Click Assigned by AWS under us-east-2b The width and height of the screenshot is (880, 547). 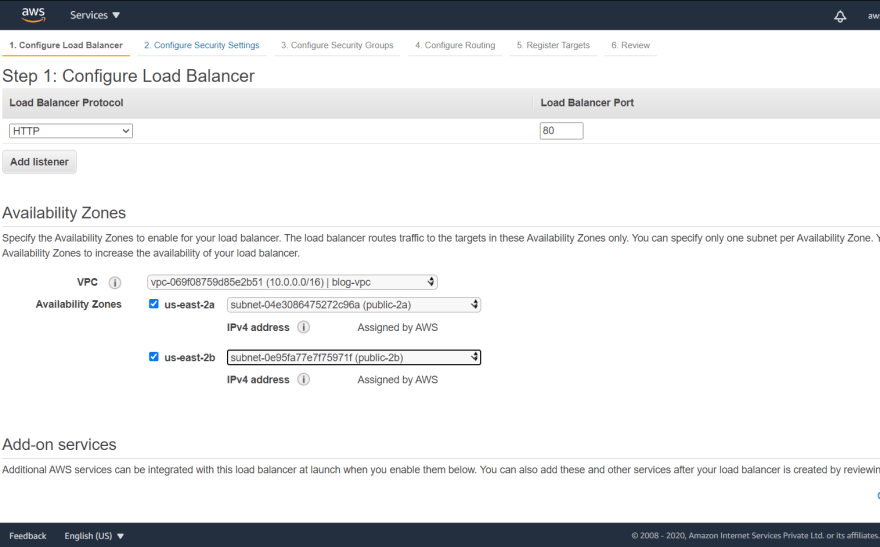397,380
